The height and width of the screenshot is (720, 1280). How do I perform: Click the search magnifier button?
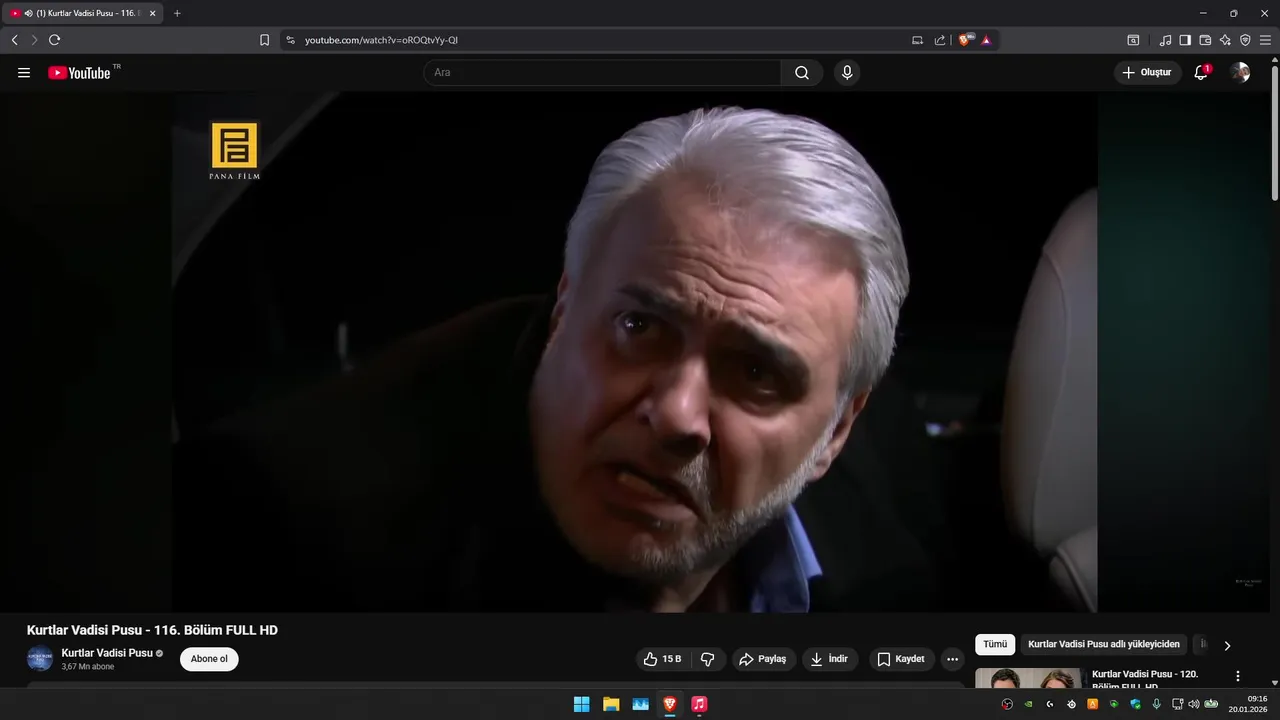click(x=802, y=73)
